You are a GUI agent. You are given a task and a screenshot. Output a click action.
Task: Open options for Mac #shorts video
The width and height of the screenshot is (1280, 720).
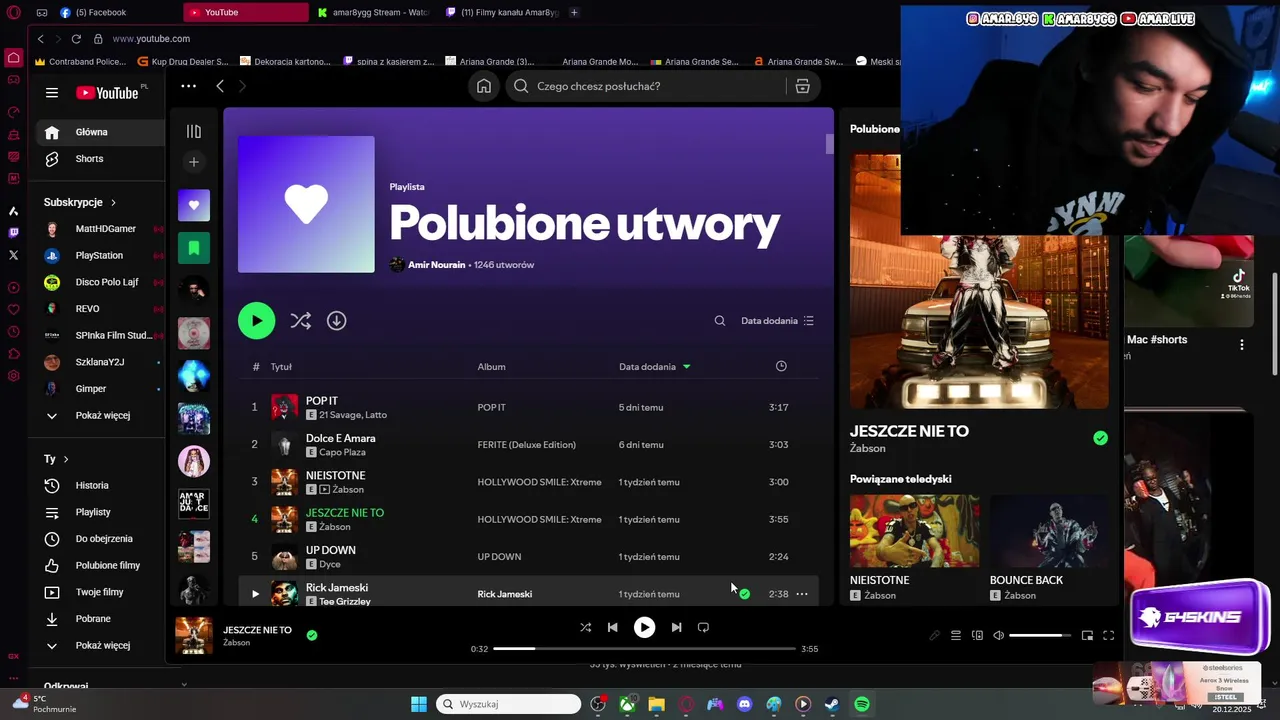[x=1242, y=344]
